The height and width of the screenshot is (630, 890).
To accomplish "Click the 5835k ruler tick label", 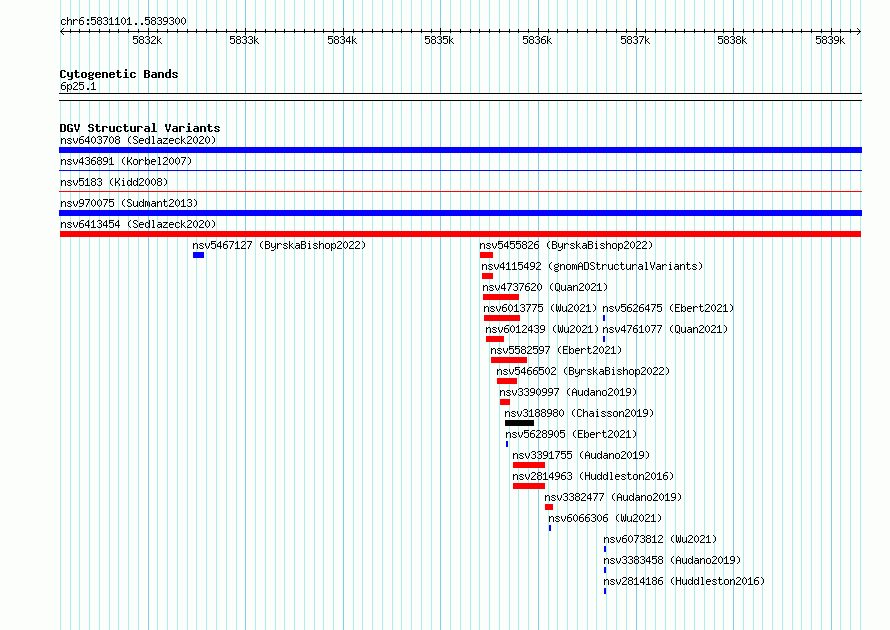I will pyautogui.click(x=439, y=40).
